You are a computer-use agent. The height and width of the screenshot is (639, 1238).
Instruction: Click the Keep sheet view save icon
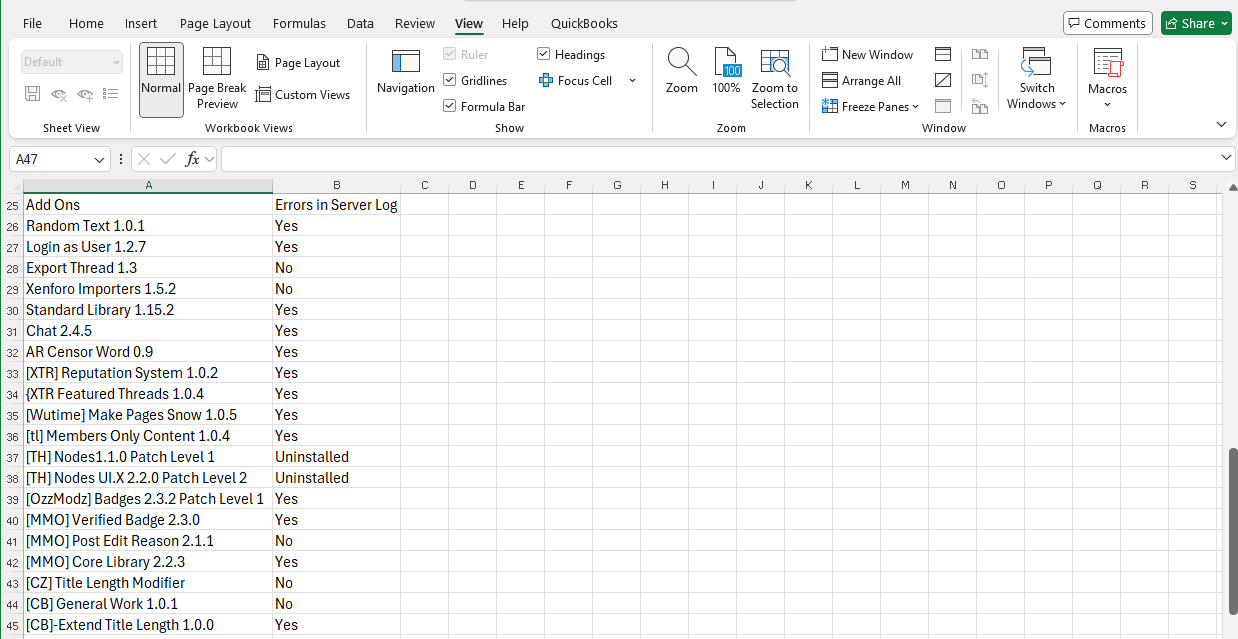tap(32, 94)
